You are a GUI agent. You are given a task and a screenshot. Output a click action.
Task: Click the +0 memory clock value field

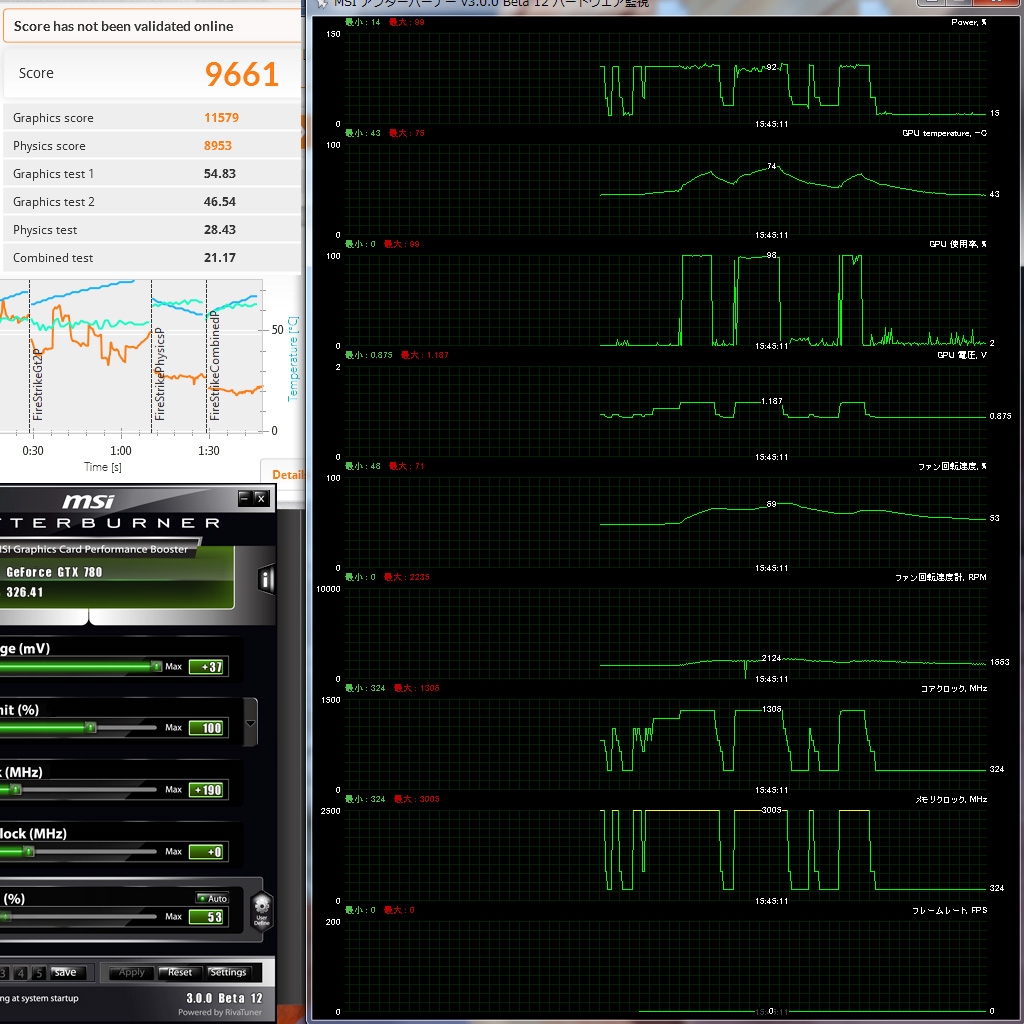coord(208,852)
